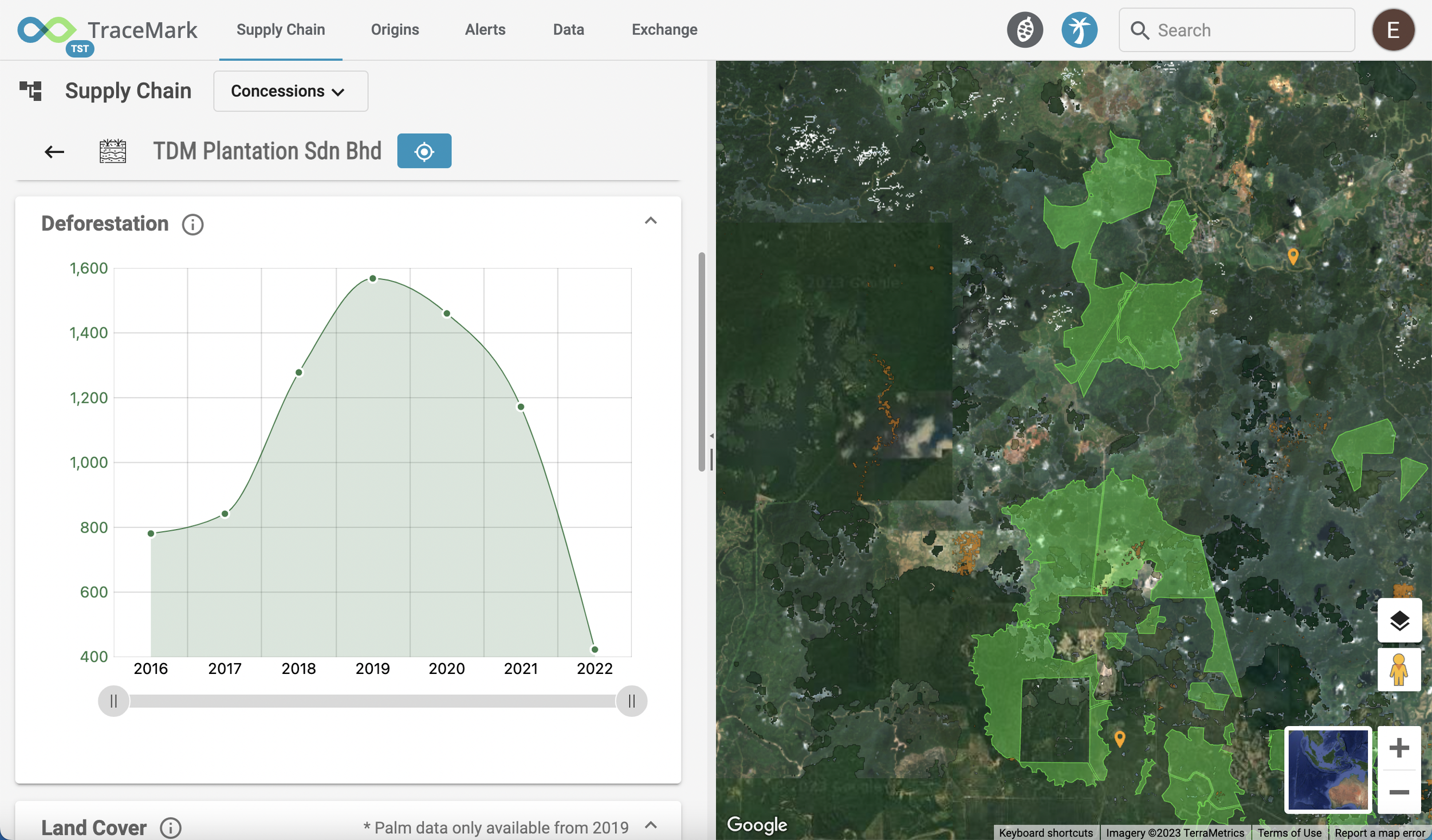This screenshot has width=1432, height=840.
Task: Click the year range slider track
Action: [372, 701]
